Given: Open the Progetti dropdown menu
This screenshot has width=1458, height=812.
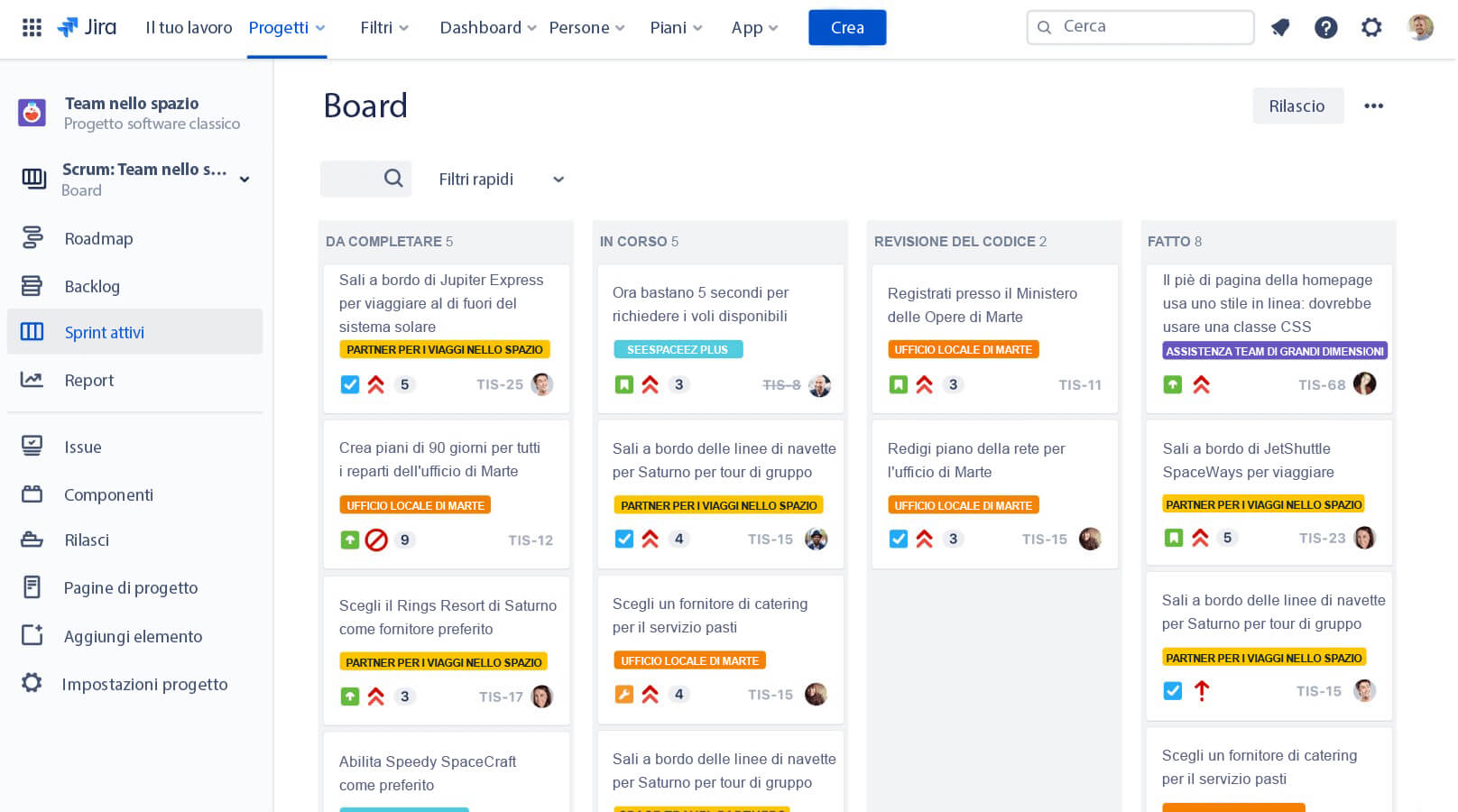Looking at the screenshot, I should pos(287,28).
